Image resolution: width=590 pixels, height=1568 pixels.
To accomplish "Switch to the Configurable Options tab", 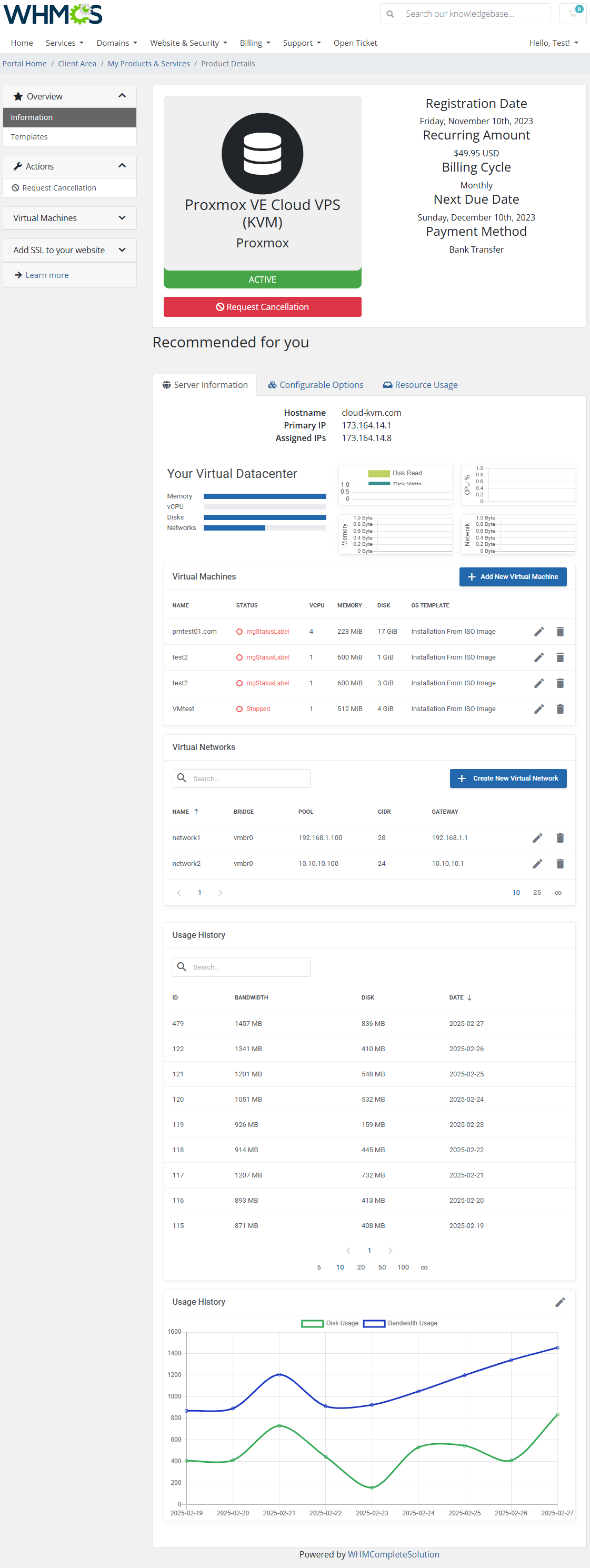I will 315,385.
